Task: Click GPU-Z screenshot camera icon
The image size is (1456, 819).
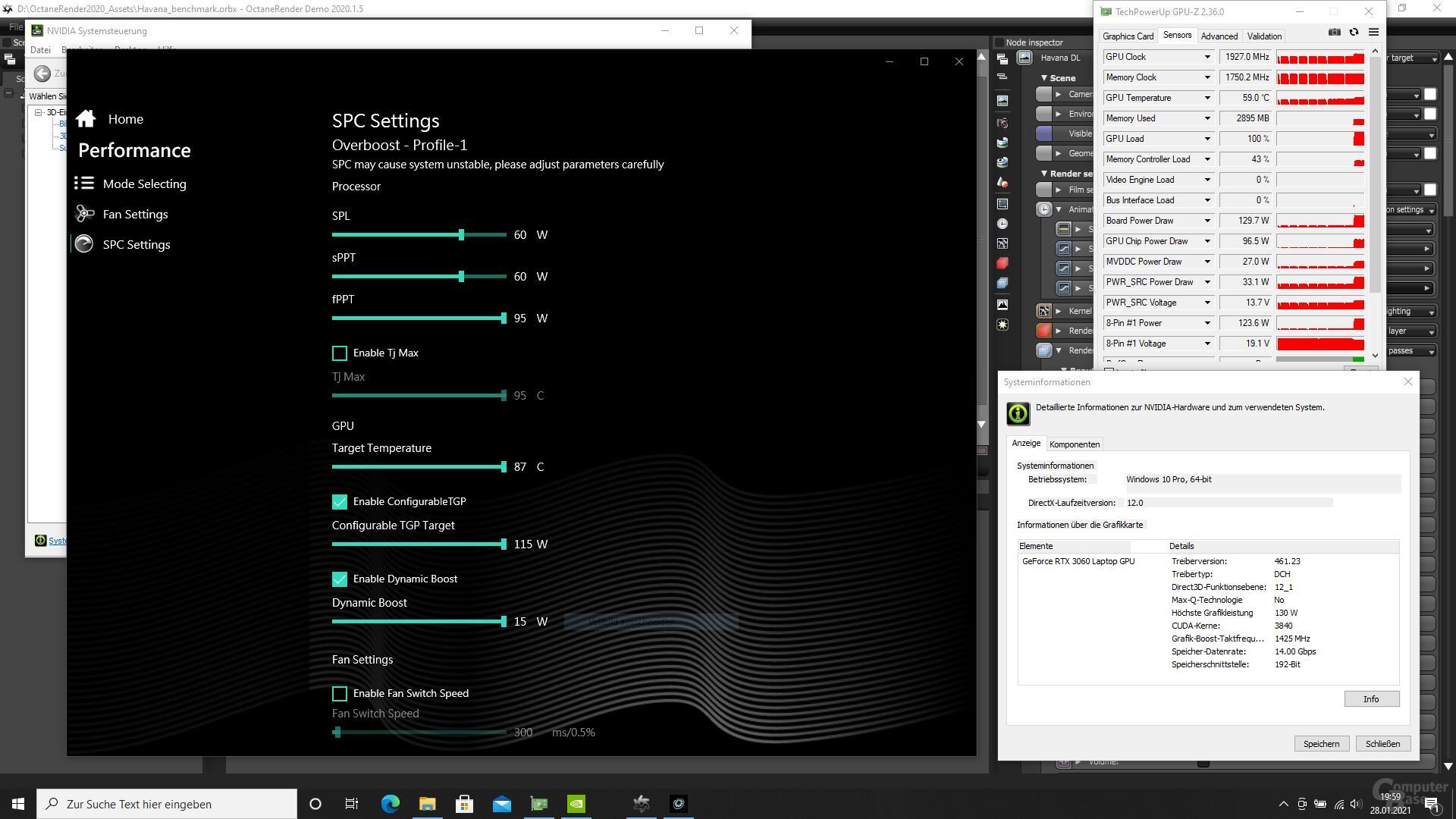Action: coord(1334,32)
